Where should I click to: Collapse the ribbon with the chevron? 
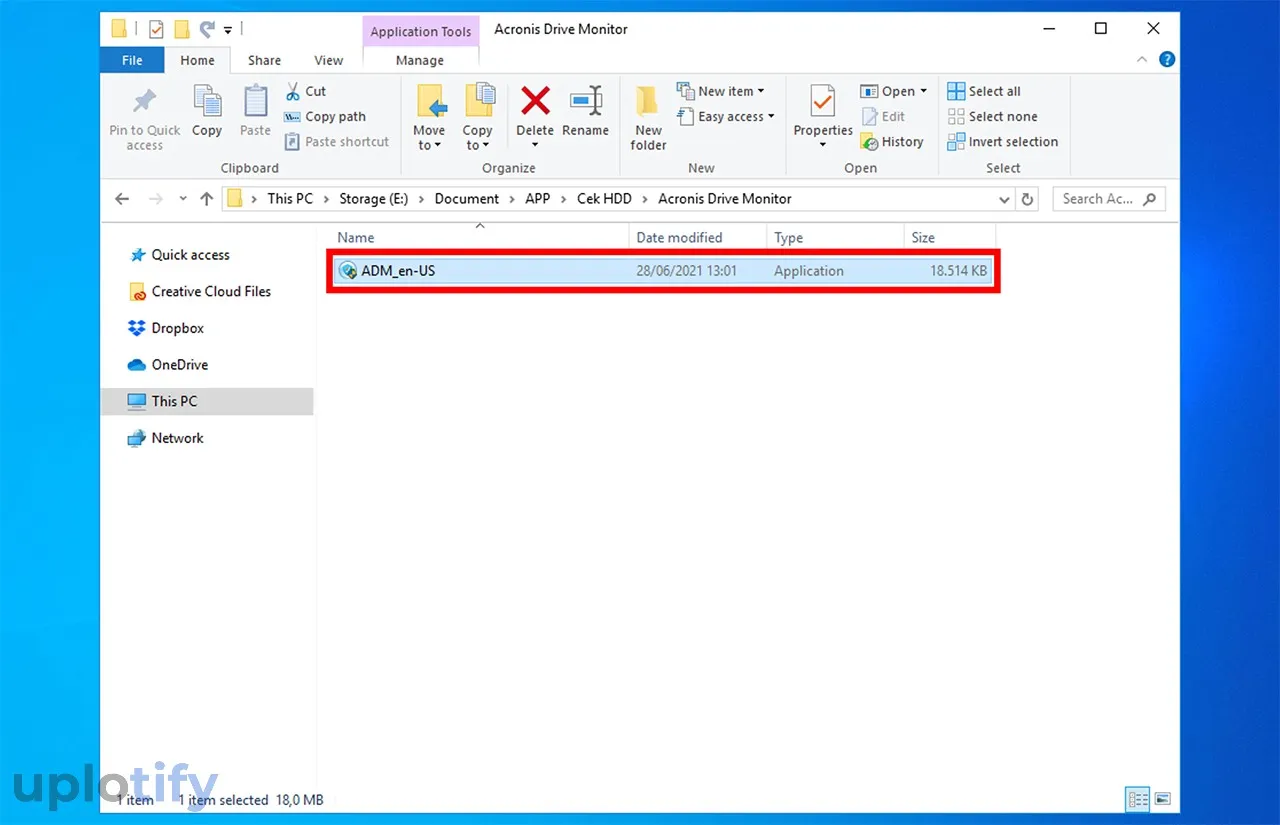(1144, 60)
